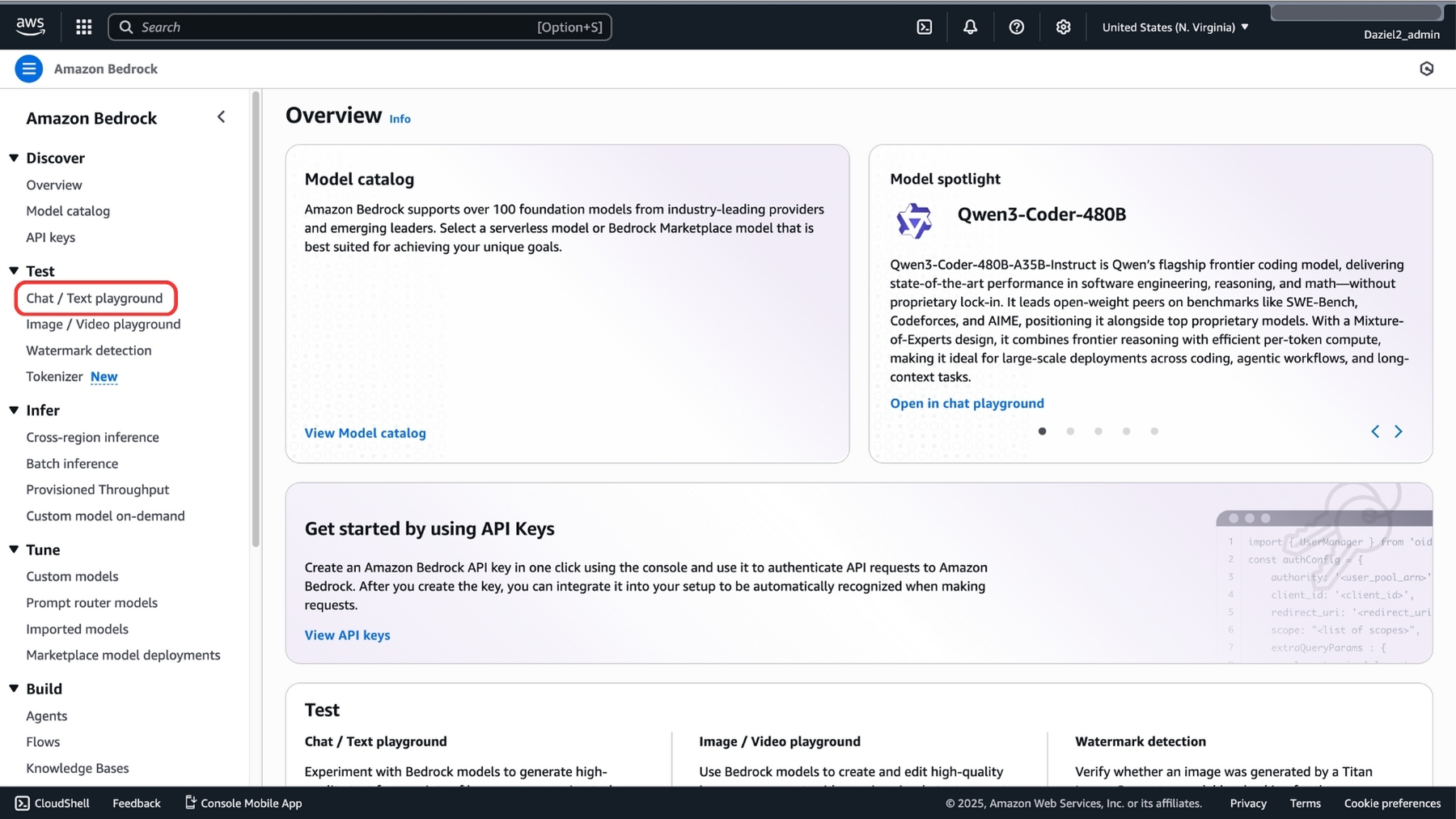This screenshot has height=819, width=1456.
Task: Open the settings gear in top bar
Action: pyautogui.click(x=1063, y=27)
